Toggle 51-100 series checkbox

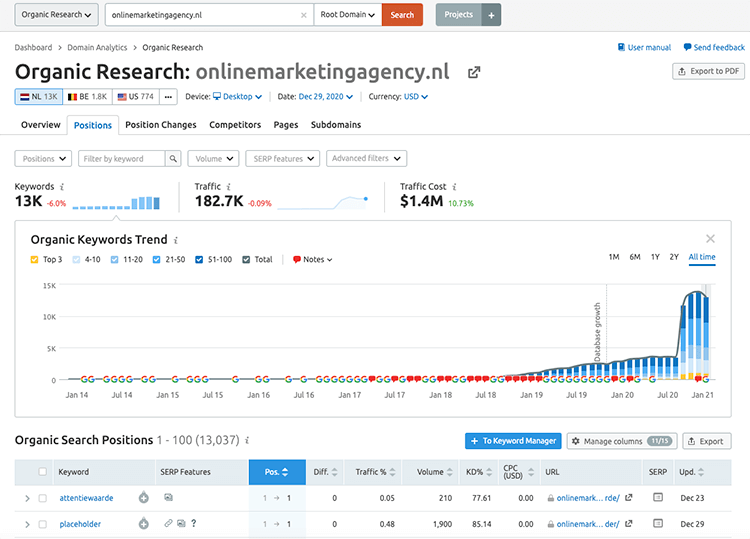pyautogui.click(x=199, y=260)
